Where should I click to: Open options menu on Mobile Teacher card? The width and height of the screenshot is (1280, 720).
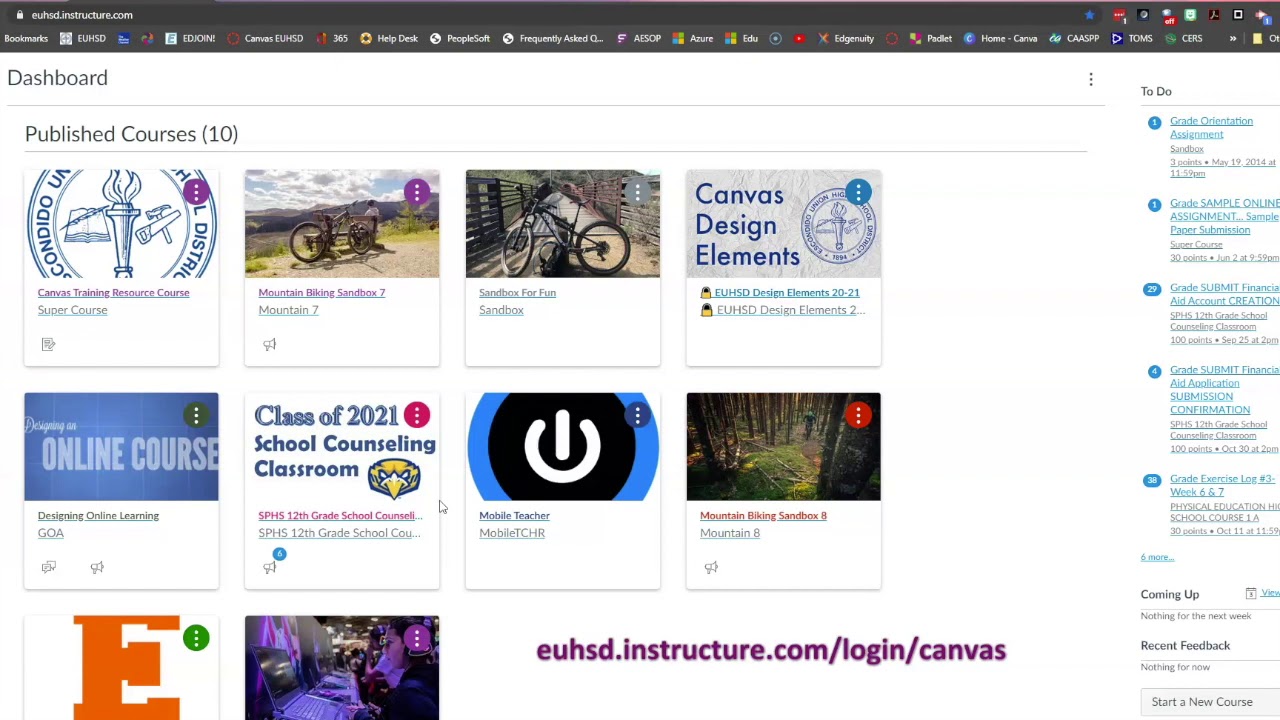click(x=637, y=415)
